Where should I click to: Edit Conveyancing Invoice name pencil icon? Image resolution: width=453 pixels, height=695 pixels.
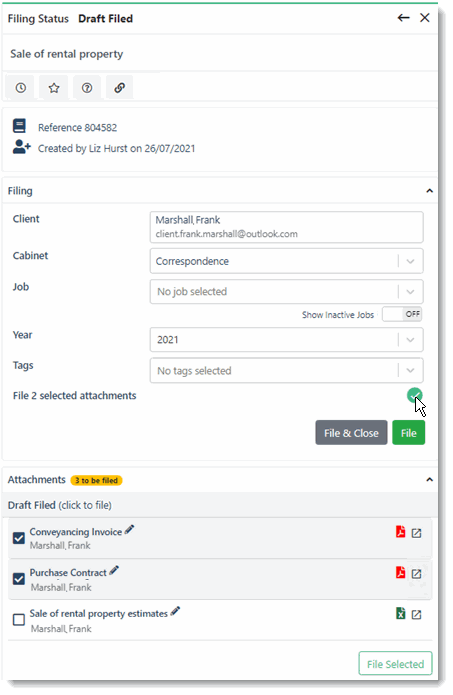(129, 529)
